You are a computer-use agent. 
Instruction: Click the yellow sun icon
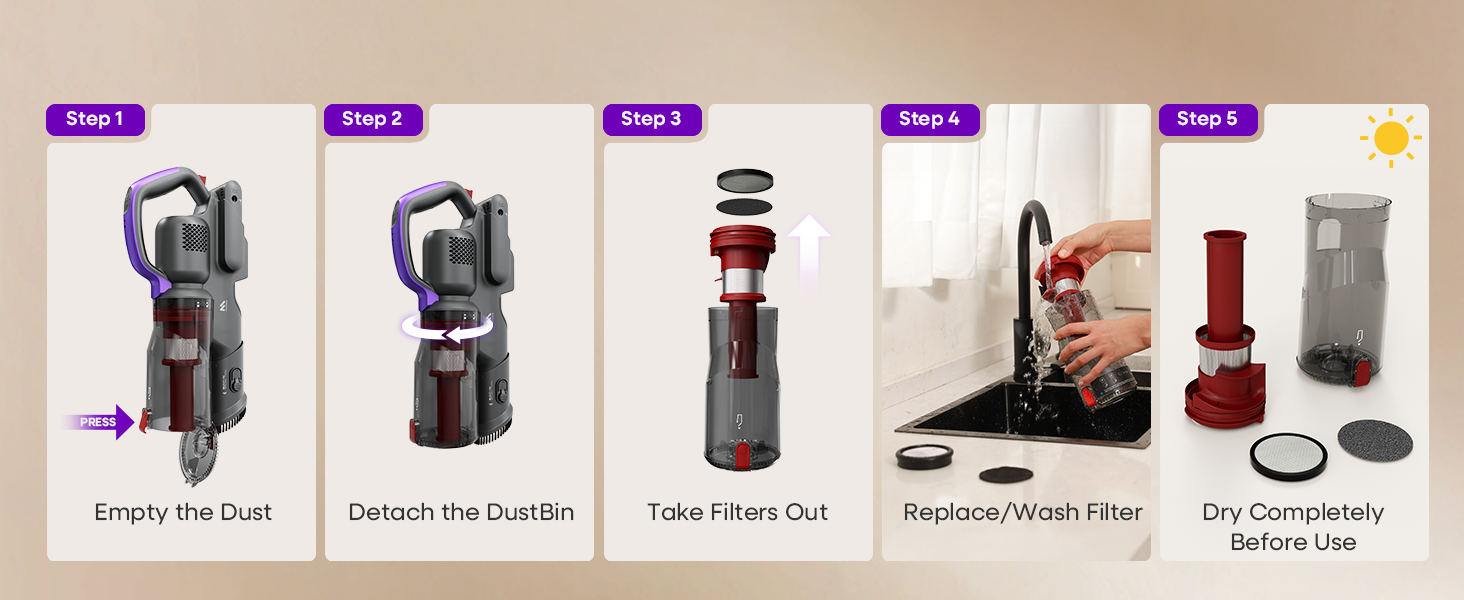click(x=1391, y=138)
